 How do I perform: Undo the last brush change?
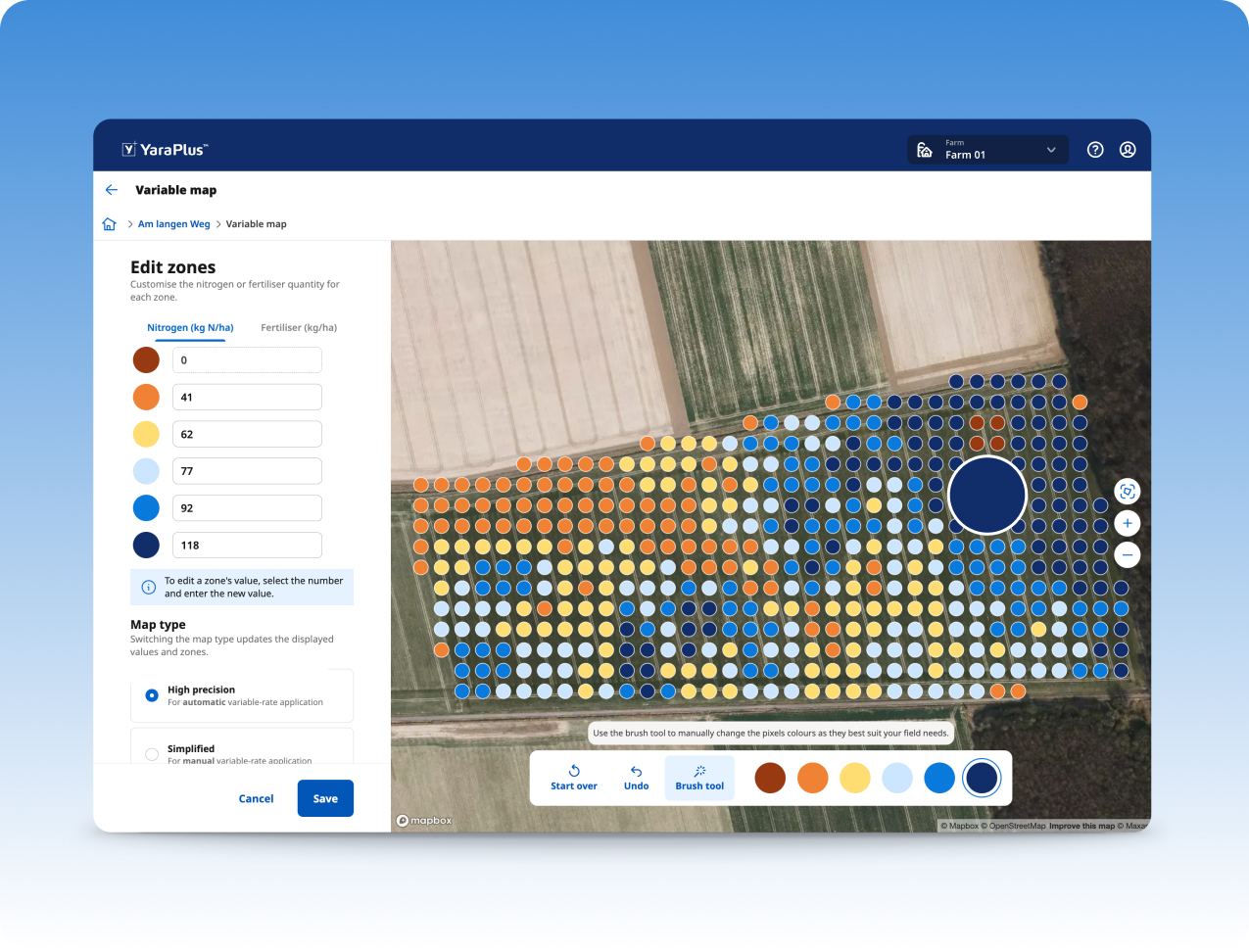[636, 778]
